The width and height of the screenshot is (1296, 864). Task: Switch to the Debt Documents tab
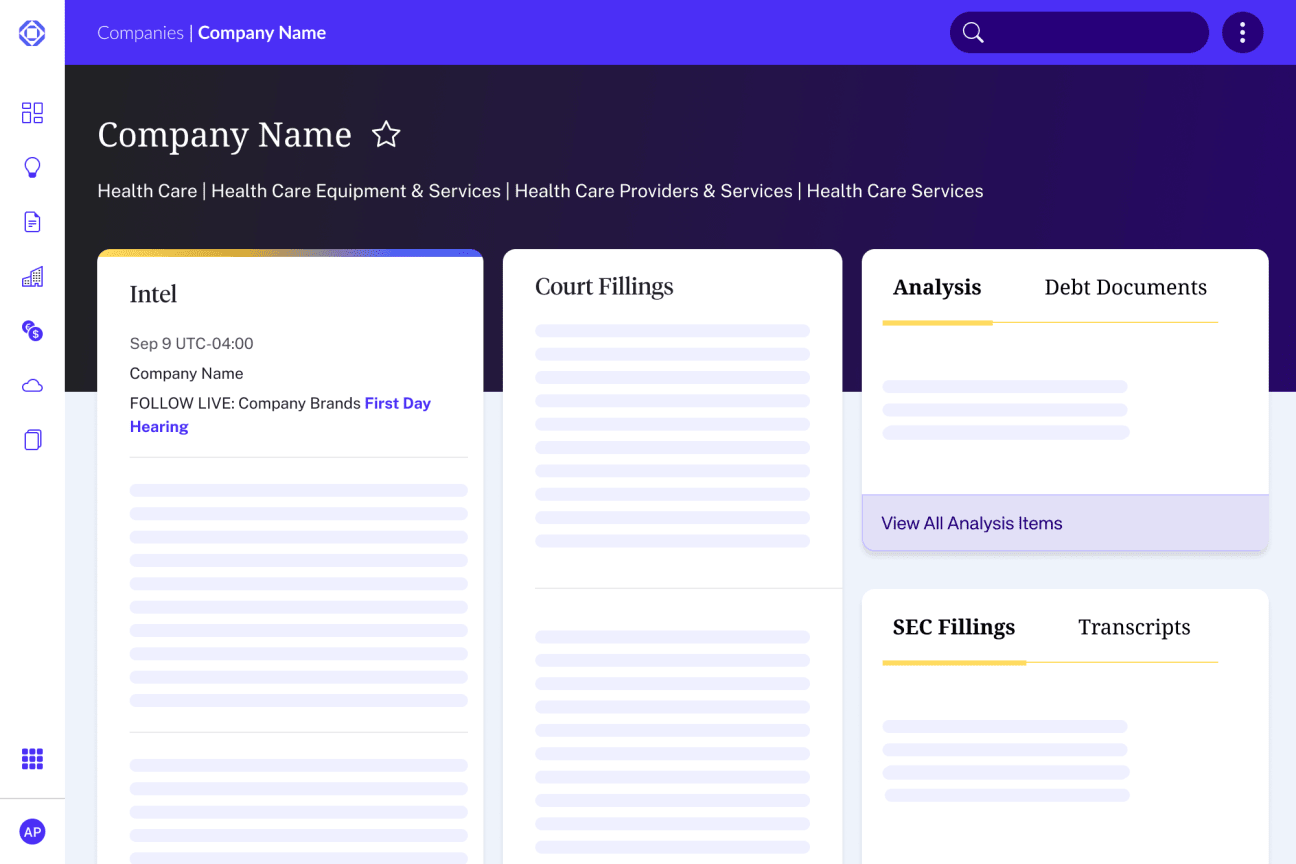pos(1125,287)
